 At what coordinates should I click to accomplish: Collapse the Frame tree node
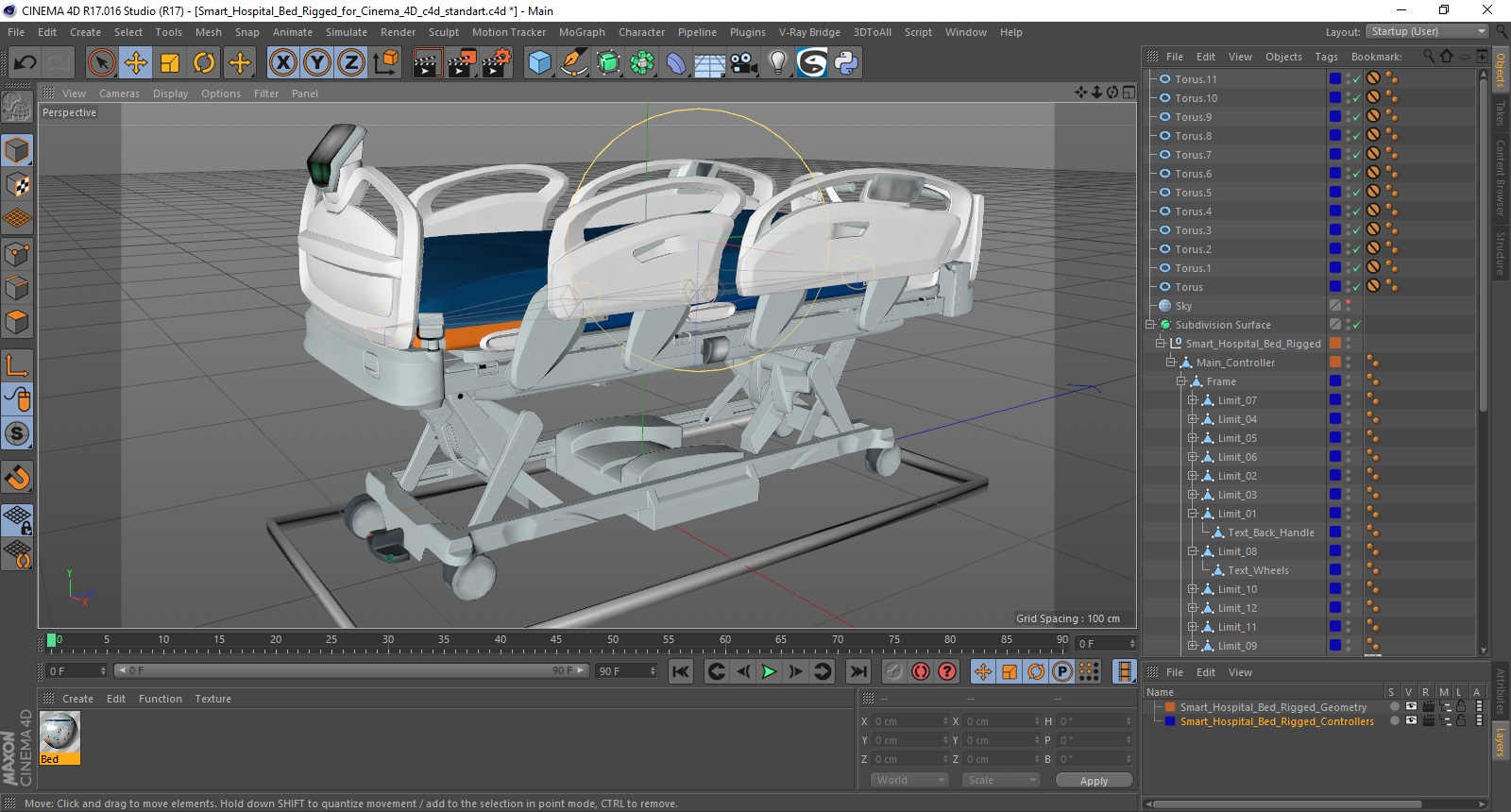pos(1181,381)
